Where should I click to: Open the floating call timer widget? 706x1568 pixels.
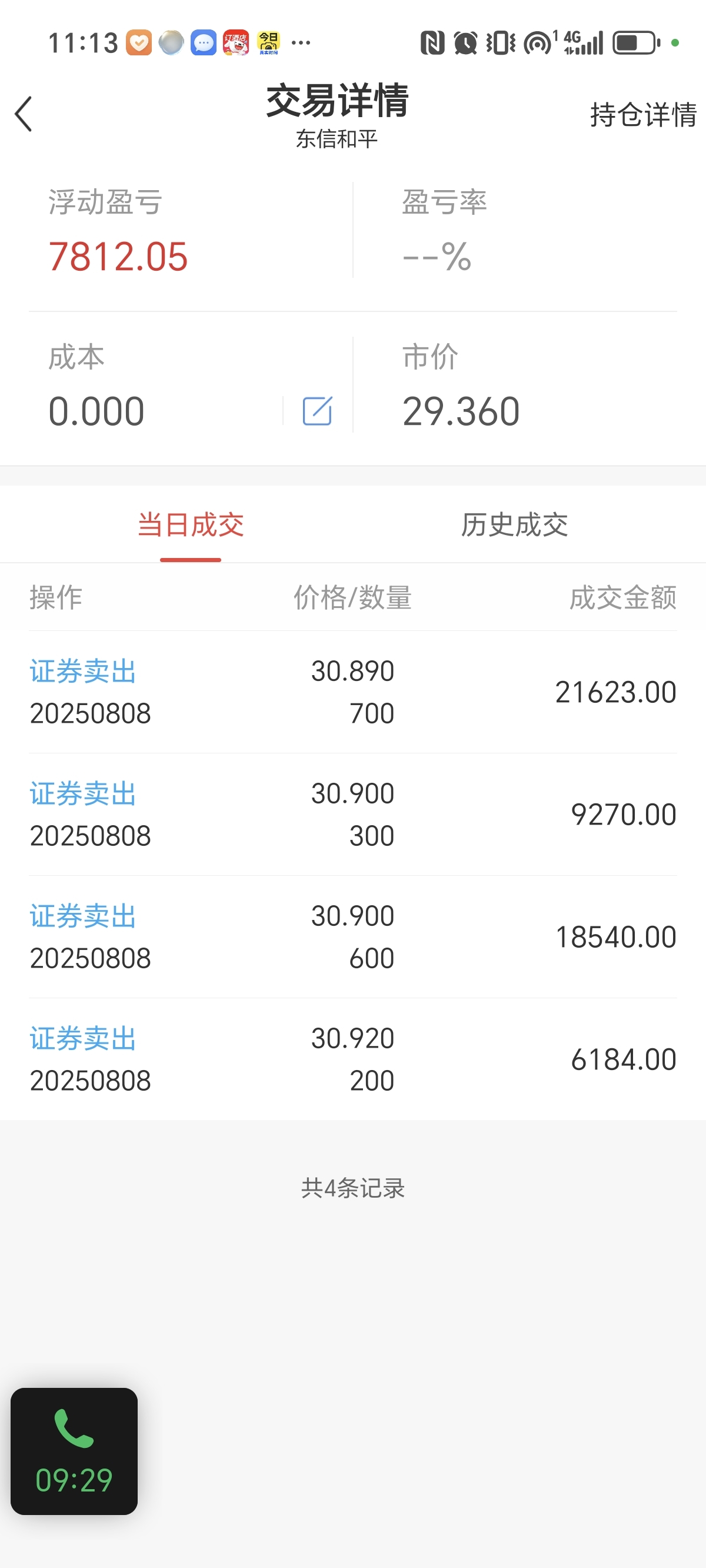74,1451
